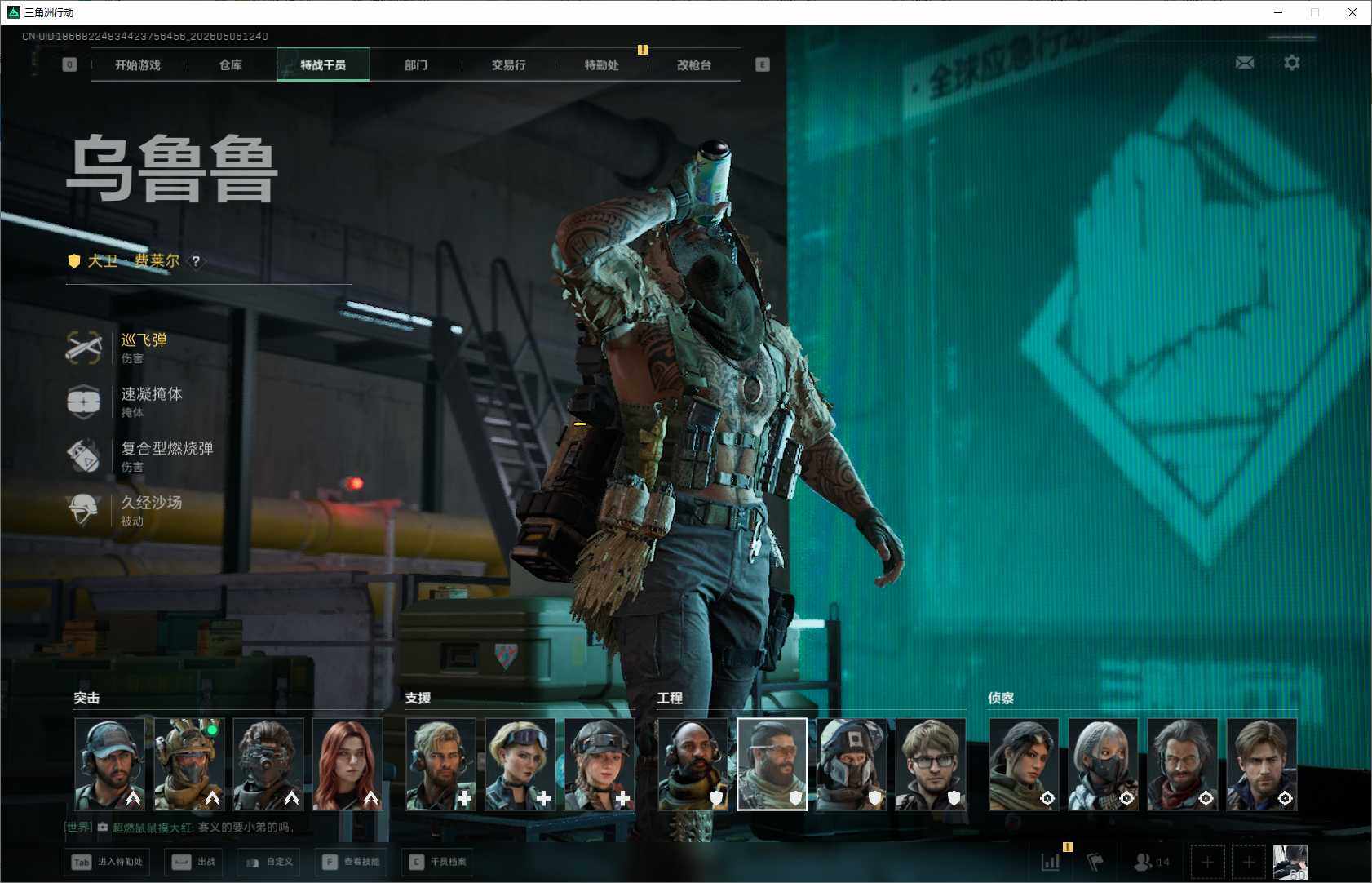The height and width of the screenshot is (883, 1372).
Task: Select the 久经沙场 passive skill icon
Action: tap(84, 510)
